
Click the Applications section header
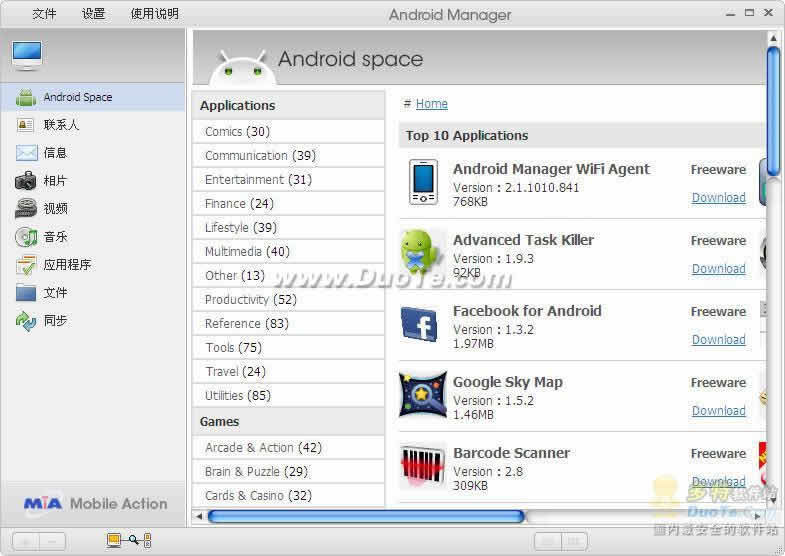[x=288, y=106]
